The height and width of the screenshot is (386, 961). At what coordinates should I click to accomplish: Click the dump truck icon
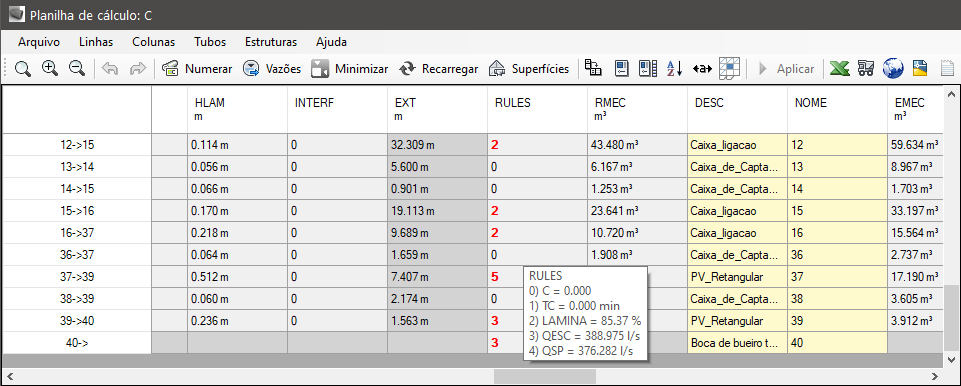coord(866,69)
